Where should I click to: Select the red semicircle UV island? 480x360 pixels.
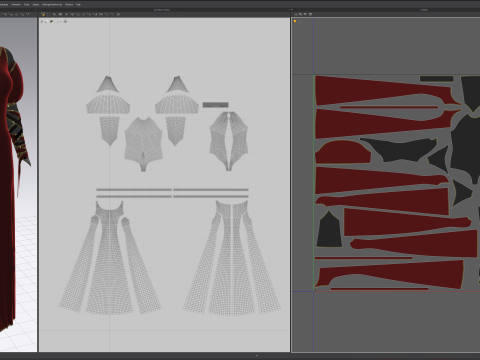(342, 152)
